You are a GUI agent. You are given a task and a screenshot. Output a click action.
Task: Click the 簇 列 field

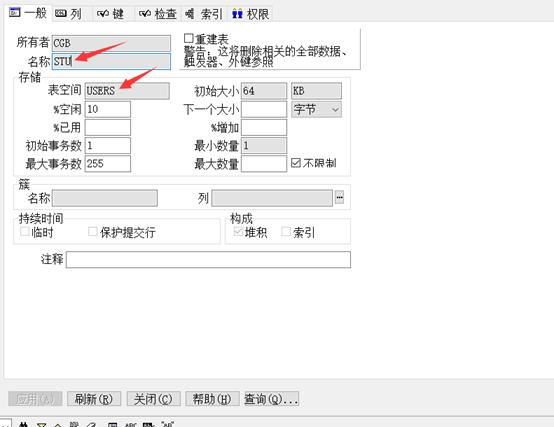coord(272,198)
